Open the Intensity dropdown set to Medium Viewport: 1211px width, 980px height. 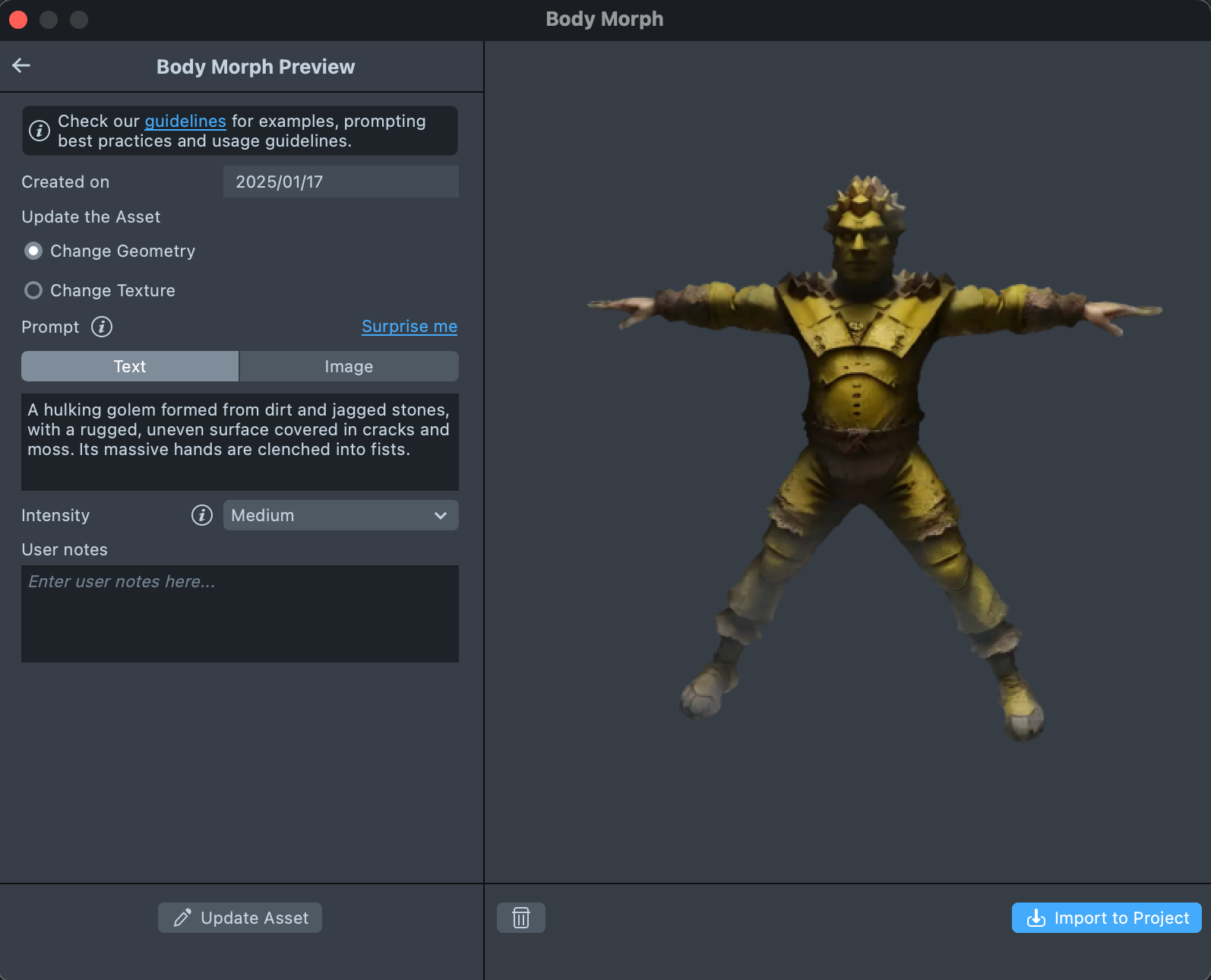[340, 516]
